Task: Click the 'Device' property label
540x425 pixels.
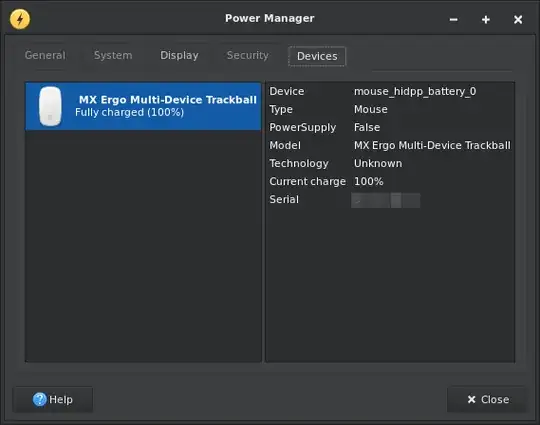Action: [287, 91]
